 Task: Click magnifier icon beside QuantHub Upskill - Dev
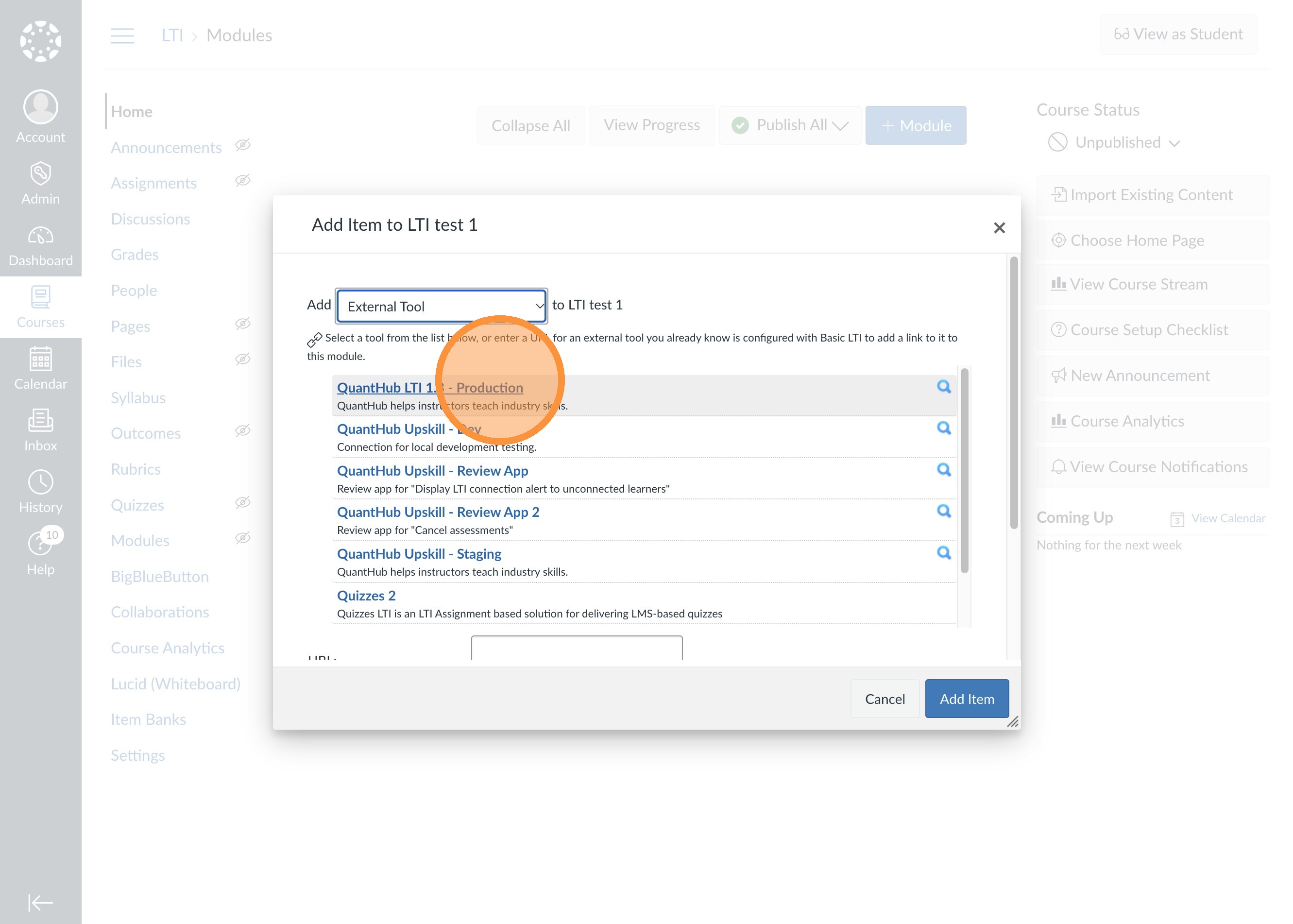[x=944, y=428]
